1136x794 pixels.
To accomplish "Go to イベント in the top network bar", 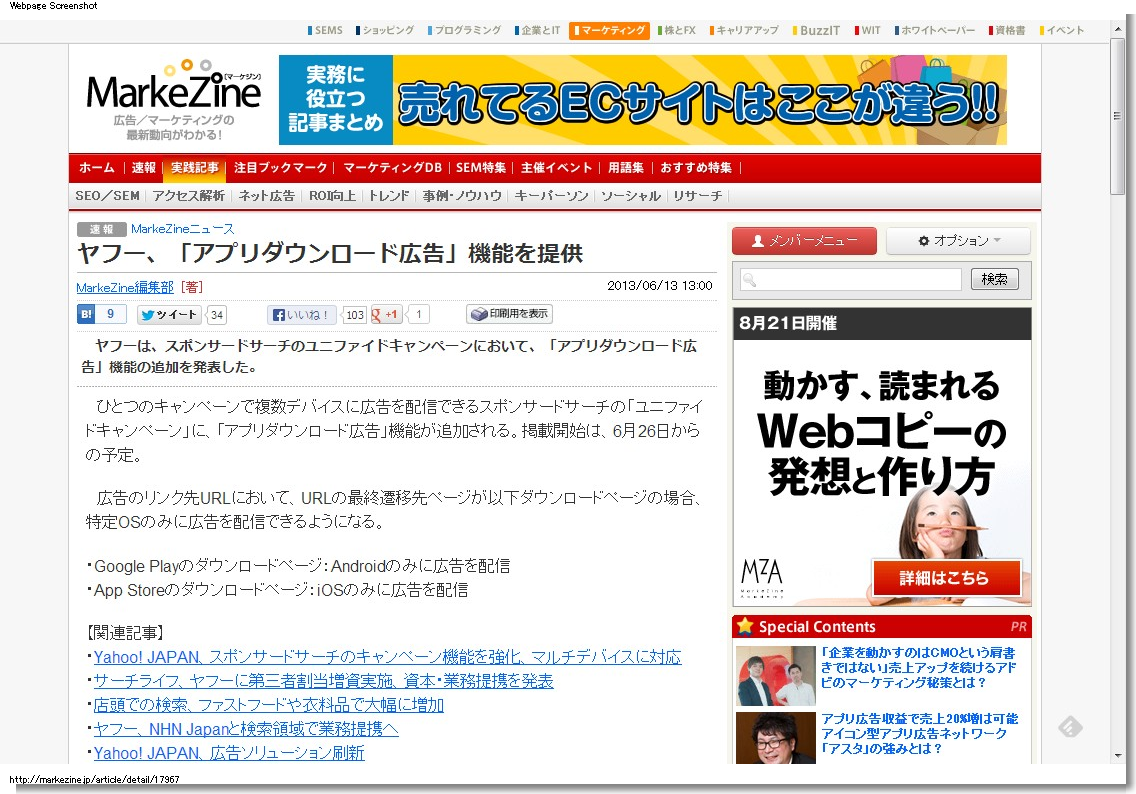I will coord(1062,30).
